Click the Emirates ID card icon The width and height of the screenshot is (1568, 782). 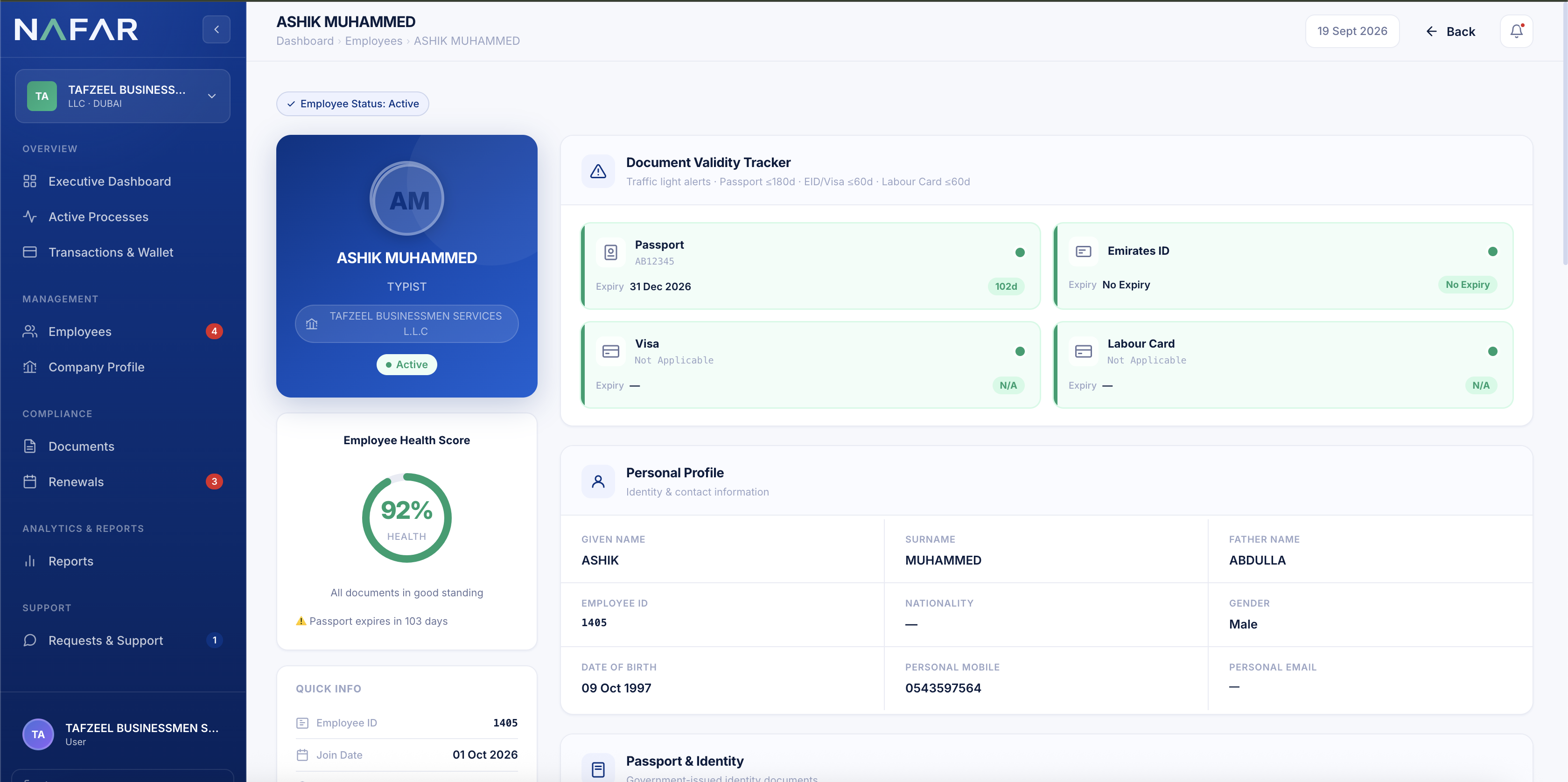click(x=1084, y=251)
